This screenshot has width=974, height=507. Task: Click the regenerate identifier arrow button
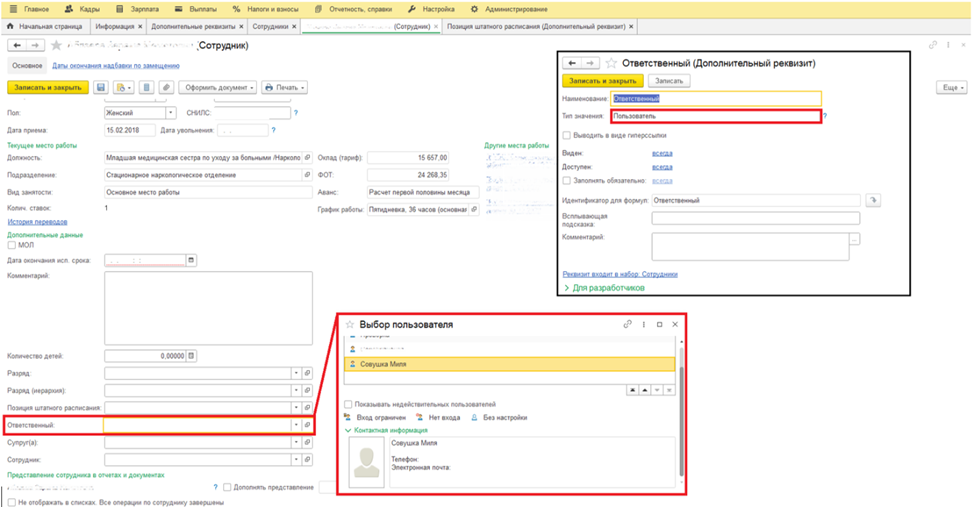pos(873,201)
